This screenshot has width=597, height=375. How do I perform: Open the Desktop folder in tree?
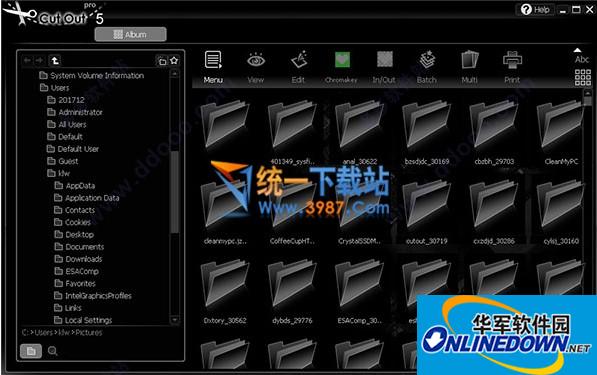[74, 234]
